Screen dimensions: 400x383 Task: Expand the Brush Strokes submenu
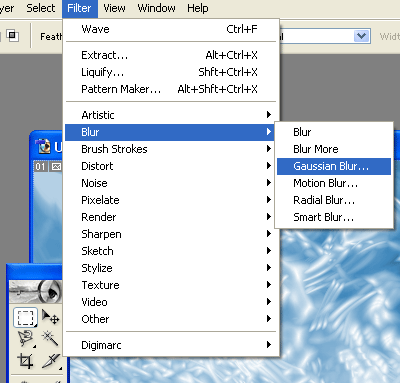coord(170,149)
